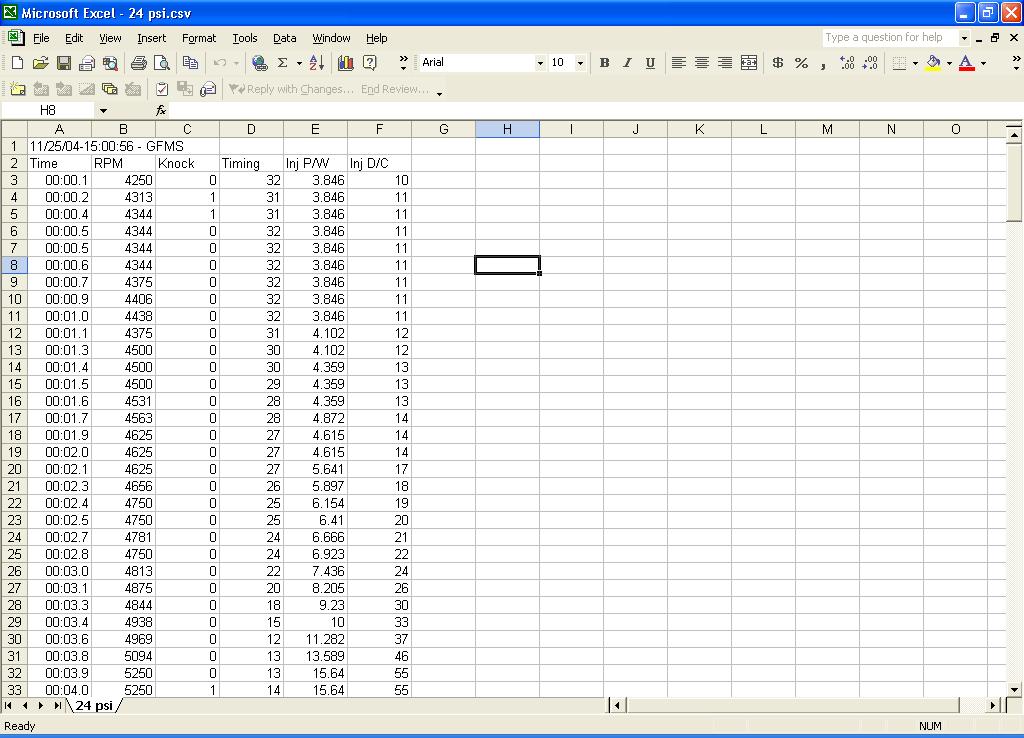
Task: Select the cell with value 13.589
Action: (x=315, y=656)
